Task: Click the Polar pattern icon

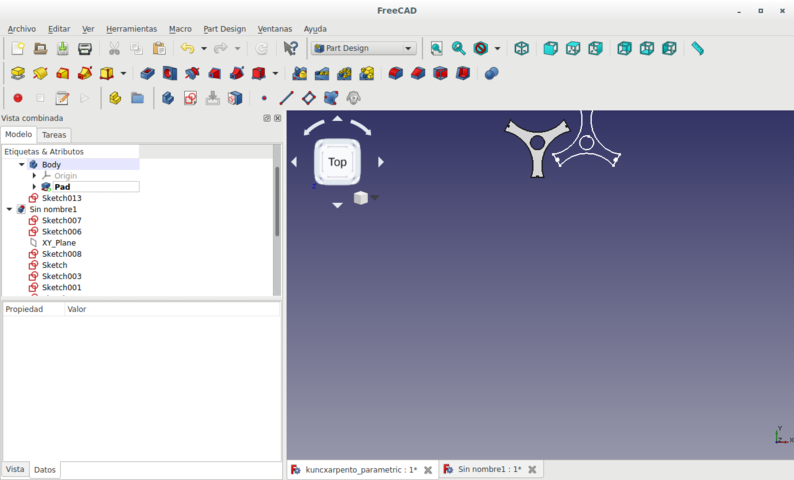Action: point(344,73)
